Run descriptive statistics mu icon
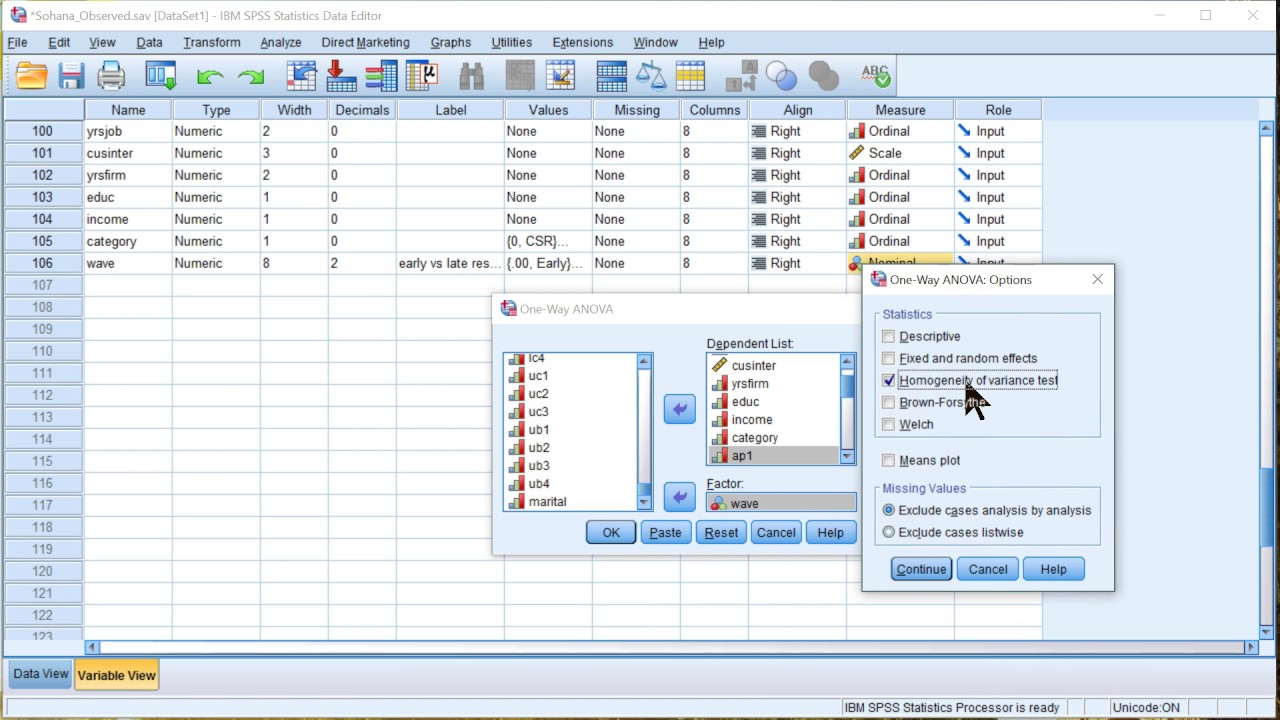Viewport: 1280px width, 720px height. [422, 76]
